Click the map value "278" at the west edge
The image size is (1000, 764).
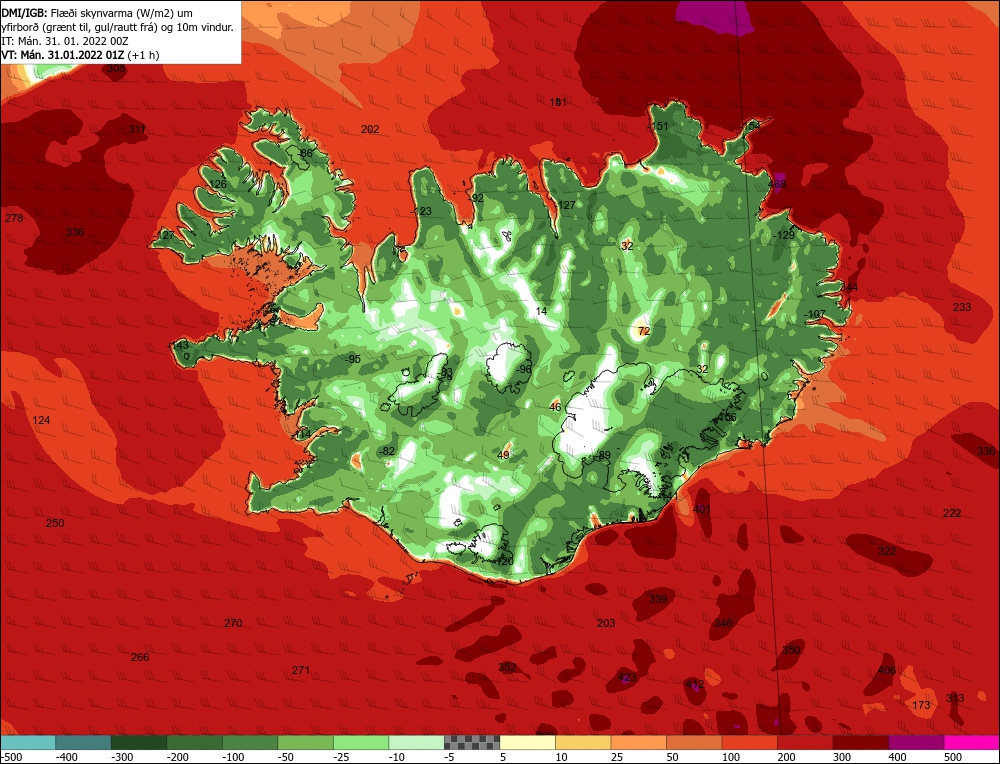14,218
